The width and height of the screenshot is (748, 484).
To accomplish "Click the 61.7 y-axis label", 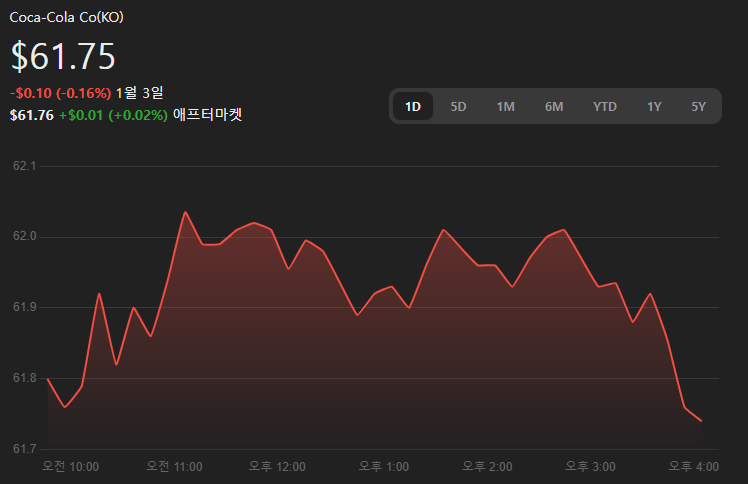I will click(24, 449).
